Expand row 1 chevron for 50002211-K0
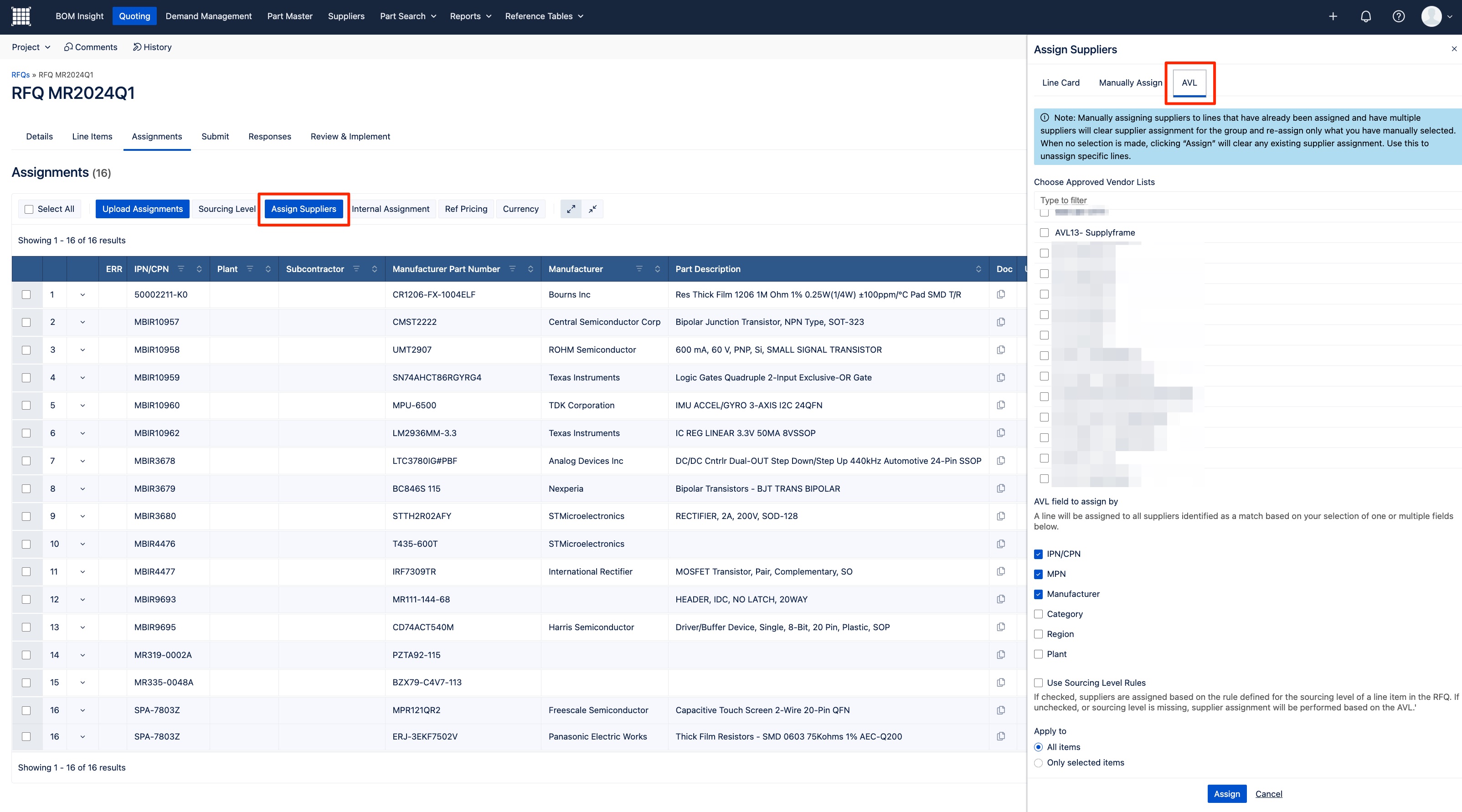The height and width of the screenshot is (812, 1462). 83,294
